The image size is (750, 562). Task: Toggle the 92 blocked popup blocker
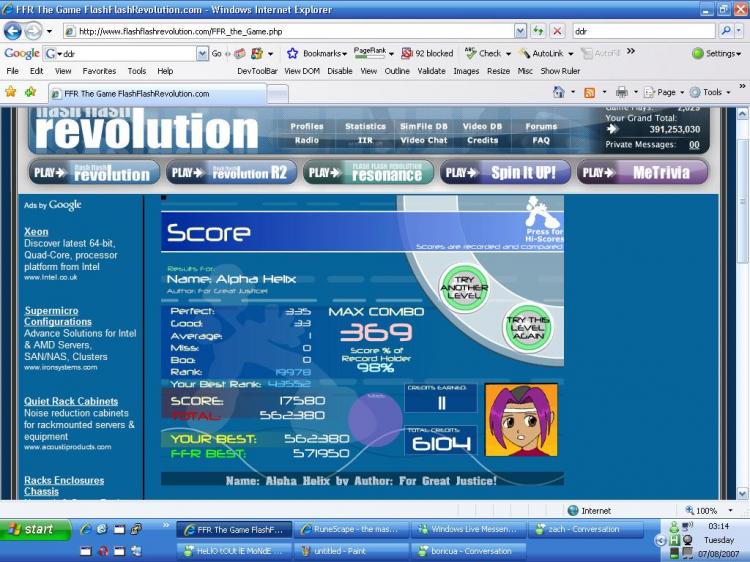427,53
